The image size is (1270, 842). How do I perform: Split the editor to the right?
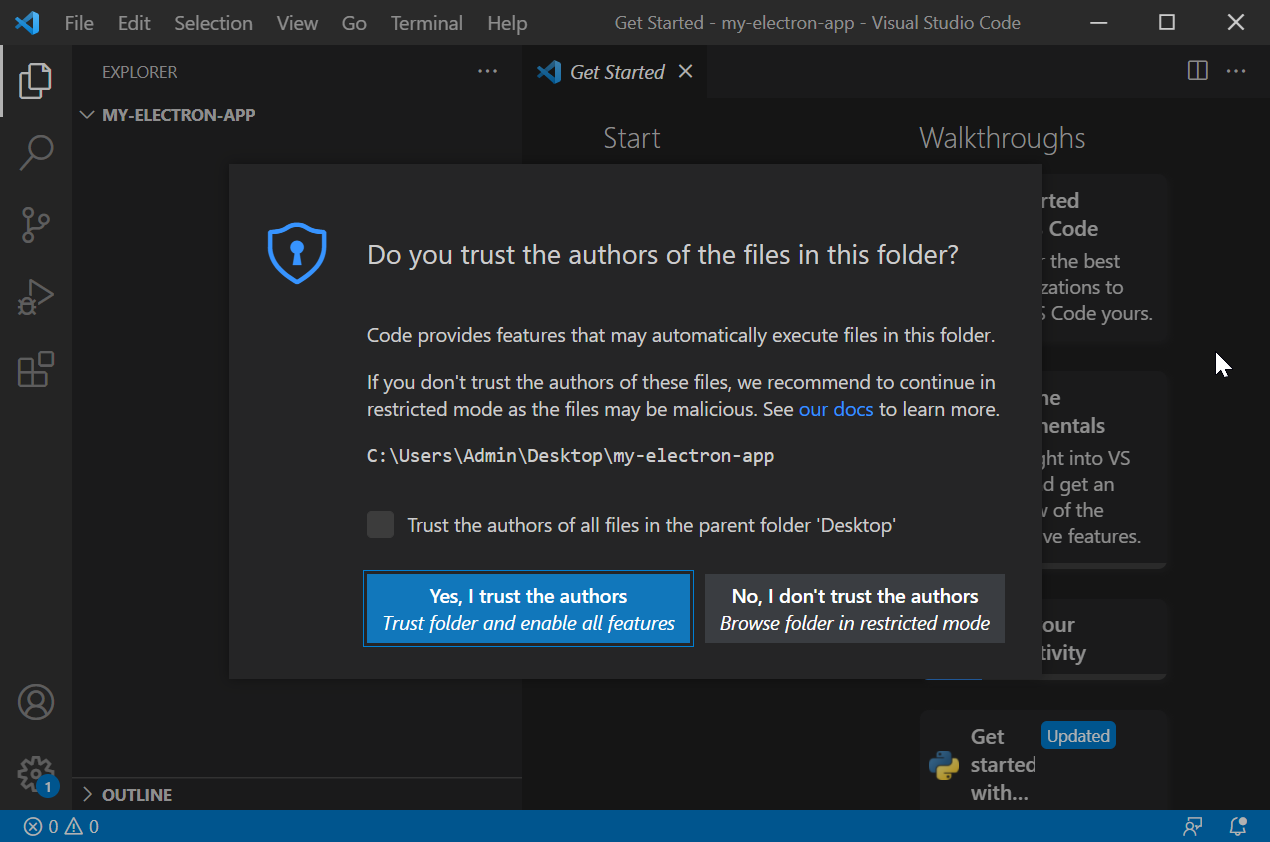click(x=1197, y=71)
